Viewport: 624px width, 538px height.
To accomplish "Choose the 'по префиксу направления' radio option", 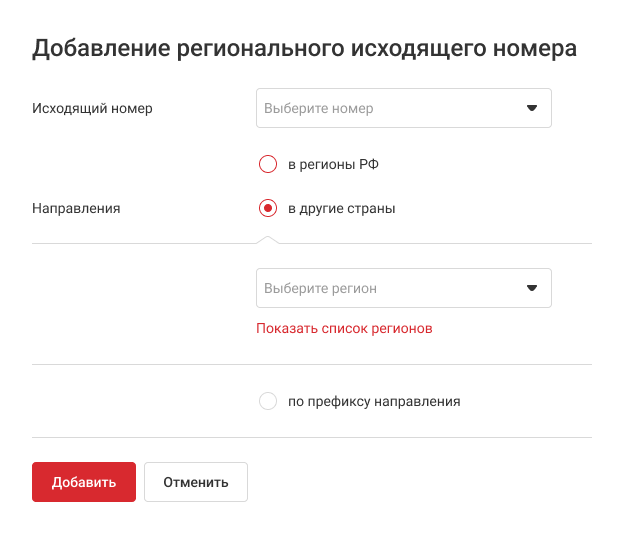I will coord(267,401).
